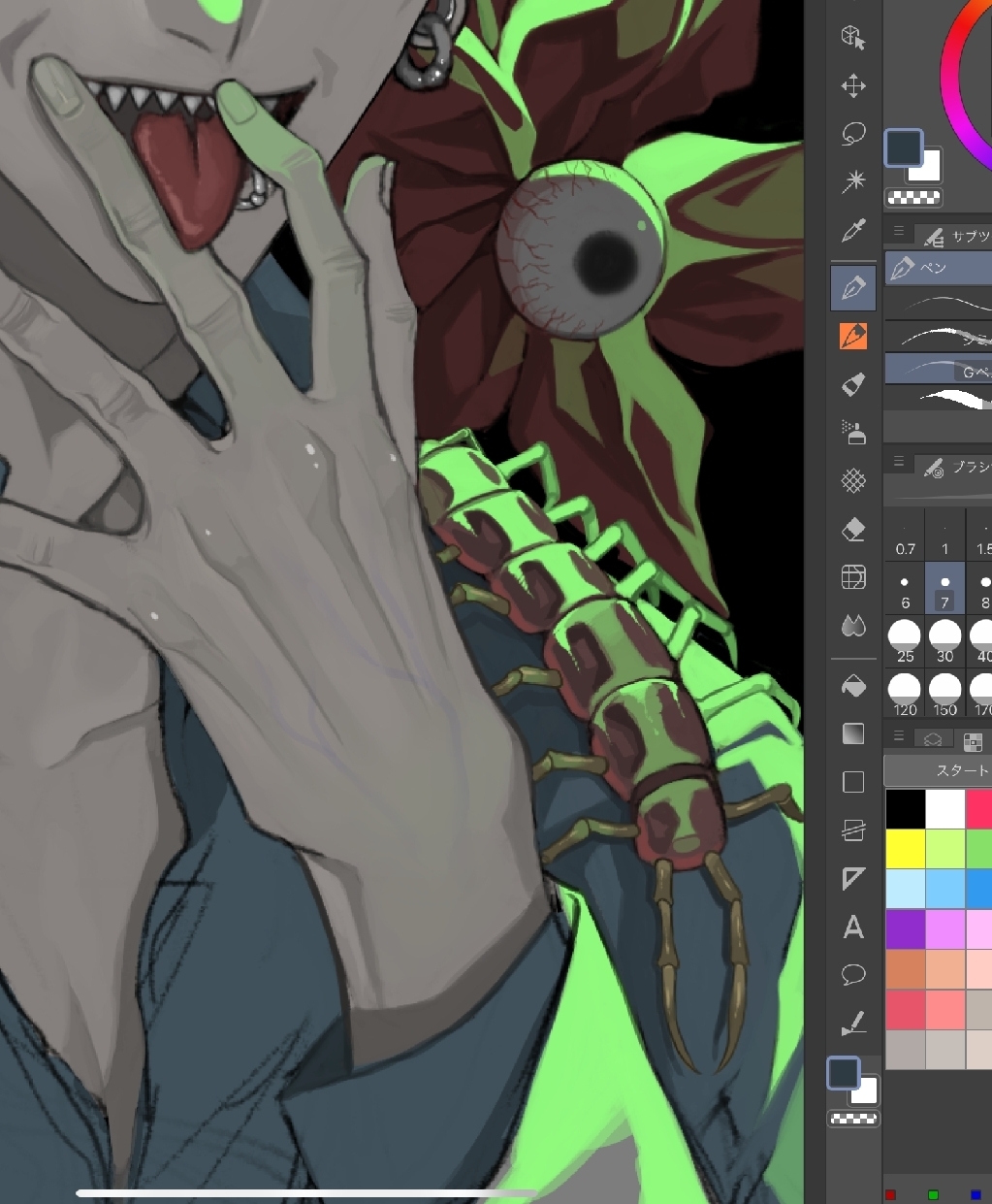Pick the rose red swatch
The image size is (992, 1204).
[905, 1009]
